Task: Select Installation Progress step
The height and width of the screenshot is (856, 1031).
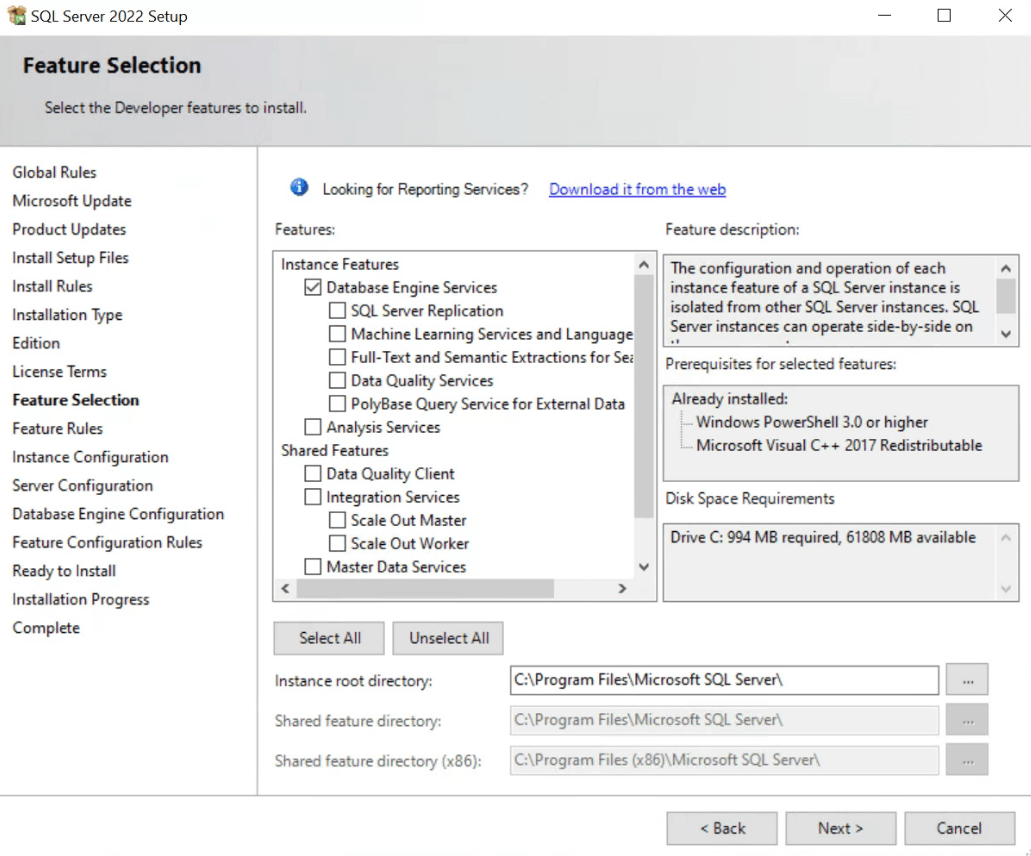Action: [81, 600]
